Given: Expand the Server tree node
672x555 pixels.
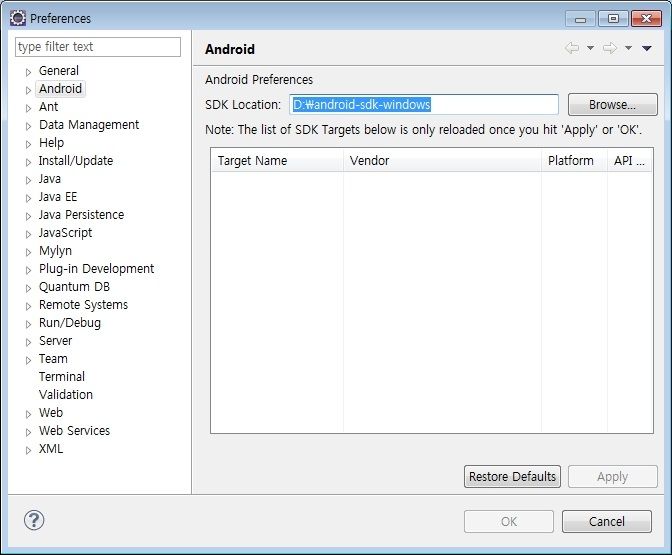Looking at the screenshot, I should coord(28,342).
